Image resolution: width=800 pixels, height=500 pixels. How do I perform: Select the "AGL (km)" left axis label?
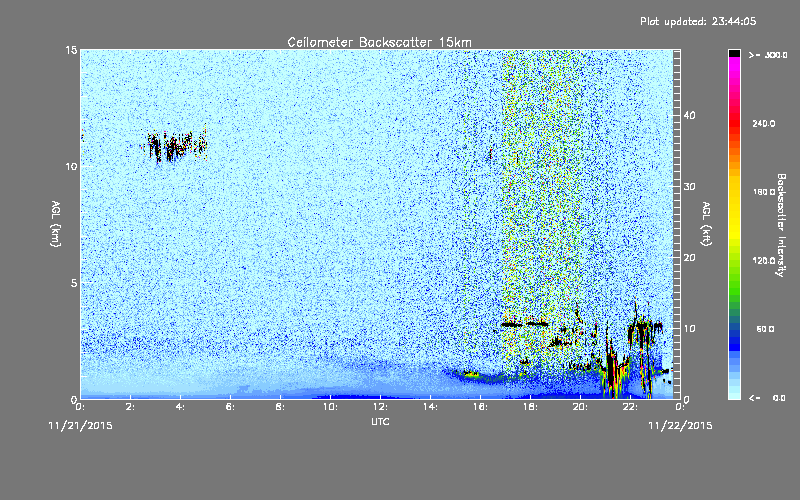(x=56, y=223)
